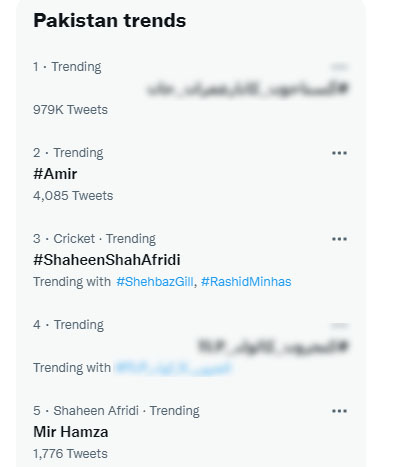
Task: Open the blurred number one trending hashtag
Action: point(247,89)
